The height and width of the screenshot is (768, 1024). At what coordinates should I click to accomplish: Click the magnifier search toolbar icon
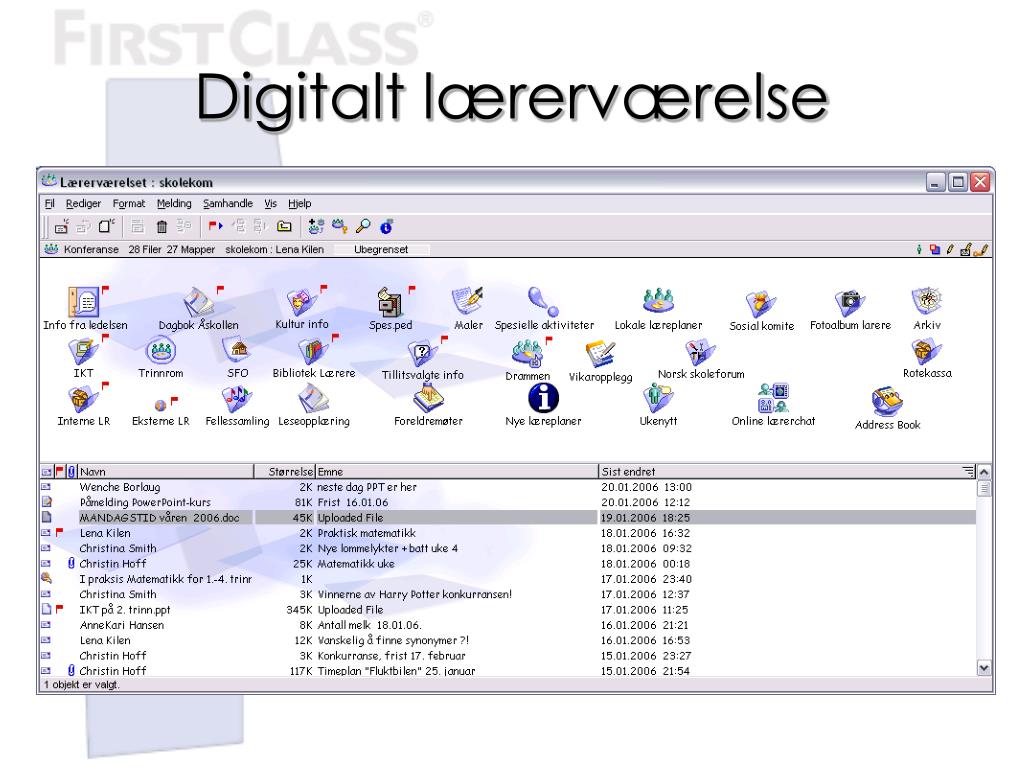coord(363,227)
